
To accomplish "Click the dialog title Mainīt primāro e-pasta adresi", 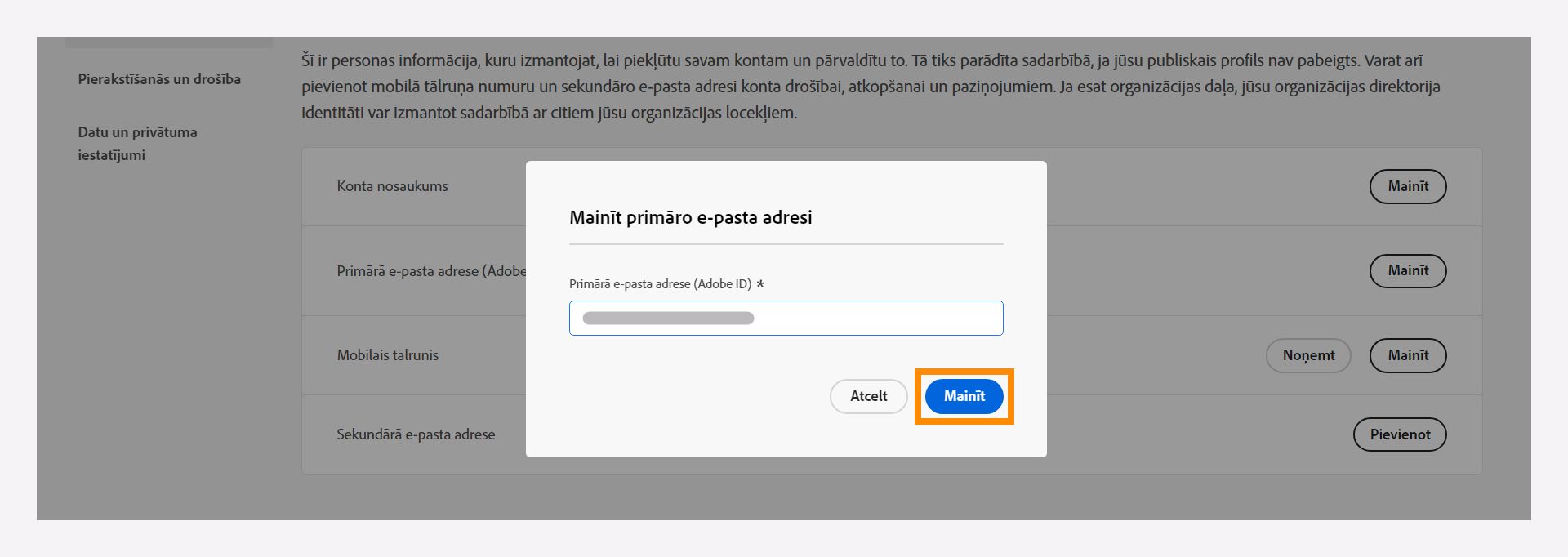I will (x=691, y=217).
